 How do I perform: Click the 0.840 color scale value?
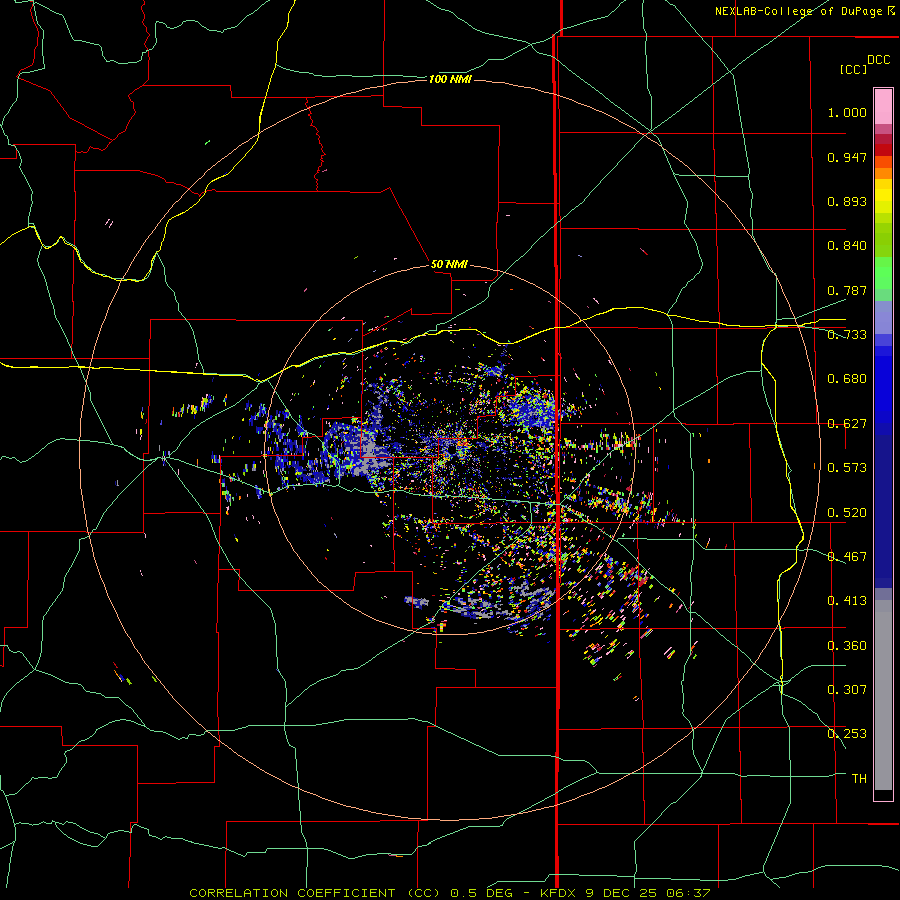(847, 246)
